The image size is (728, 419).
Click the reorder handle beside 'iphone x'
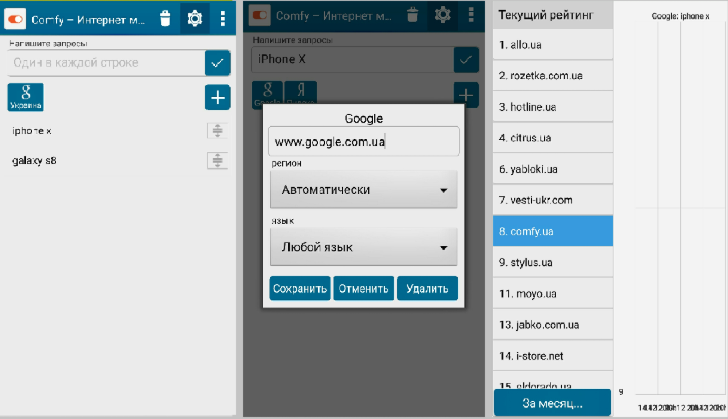[x=218, y=131]
